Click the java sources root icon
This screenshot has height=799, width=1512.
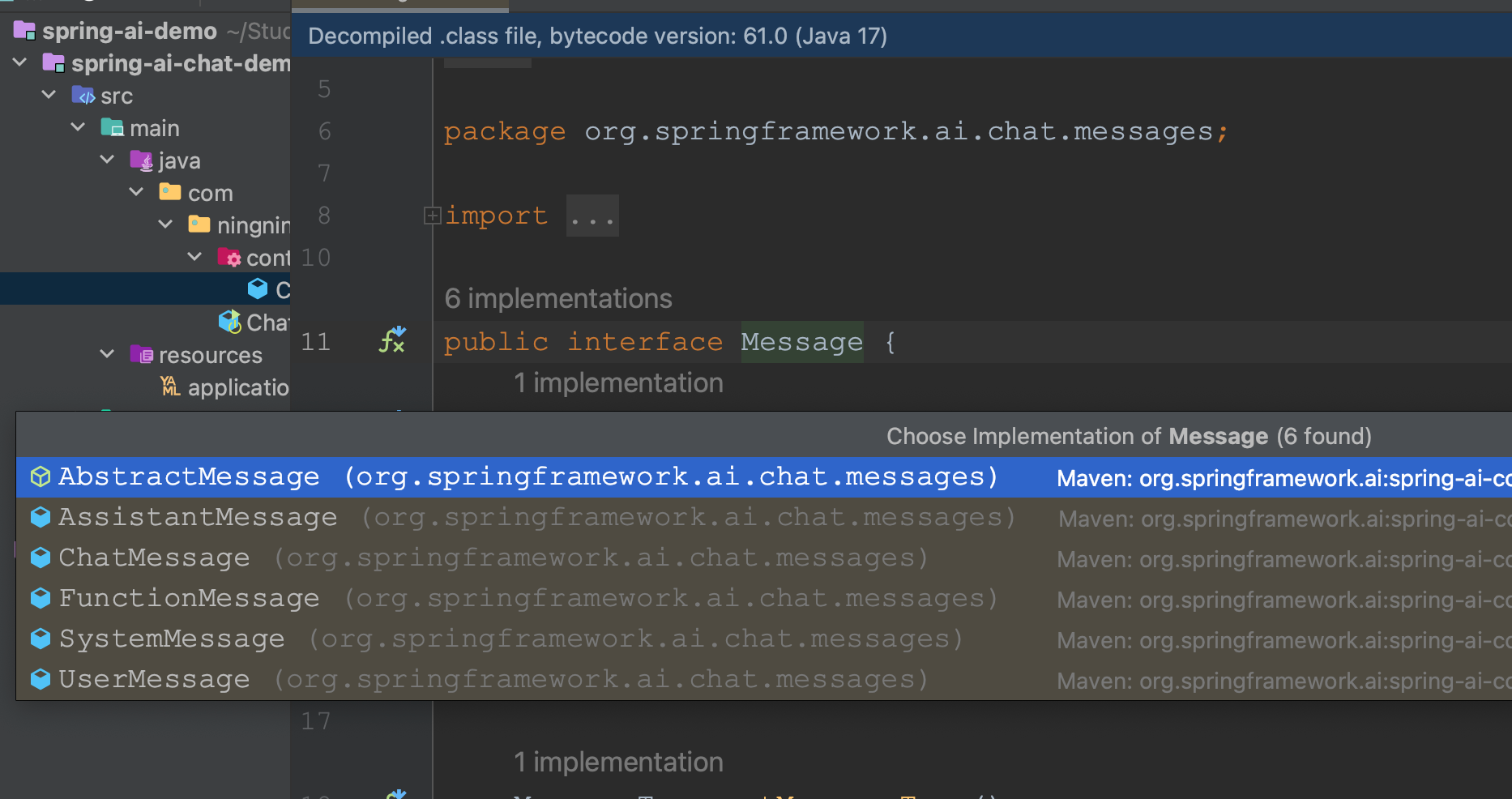(142, 160)
